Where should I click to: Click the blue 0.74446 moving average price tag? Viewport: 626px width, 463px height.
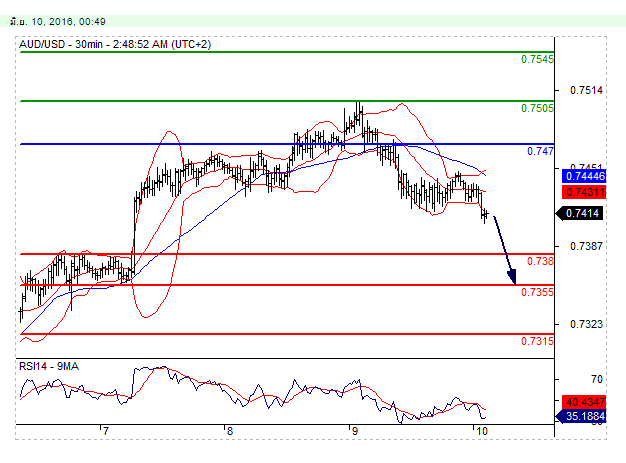point(584,176)
